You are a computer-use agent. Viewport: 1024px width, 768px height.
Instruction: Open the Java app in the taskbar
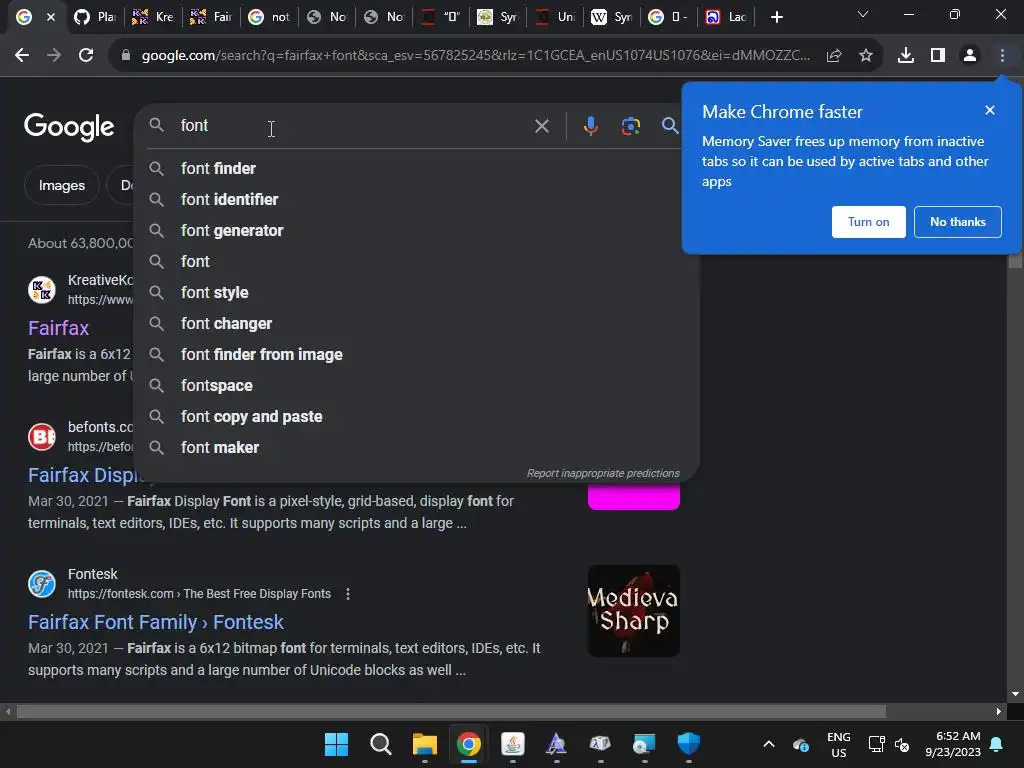[513, 744]
